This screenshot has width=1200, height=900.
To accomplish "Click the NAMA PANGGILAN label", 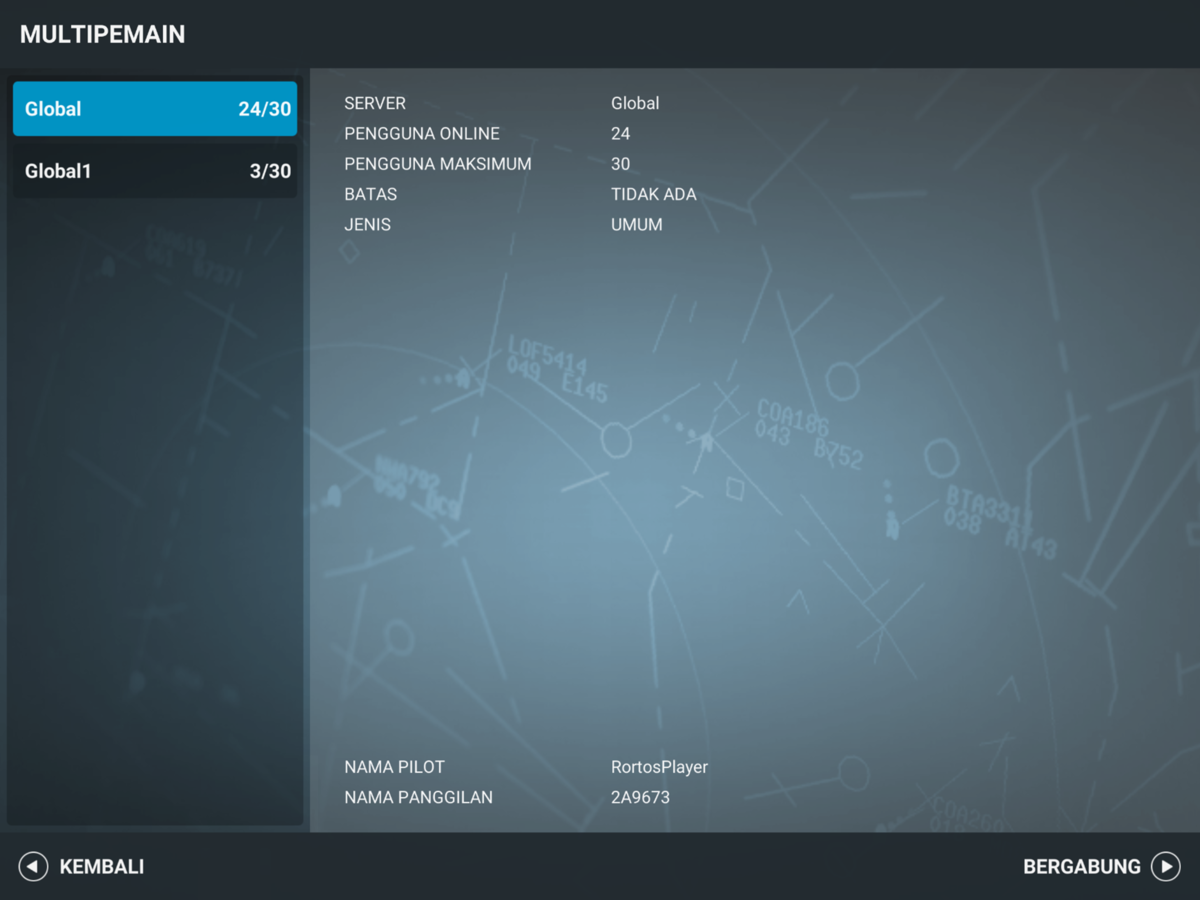I will [x=418, y=797].
